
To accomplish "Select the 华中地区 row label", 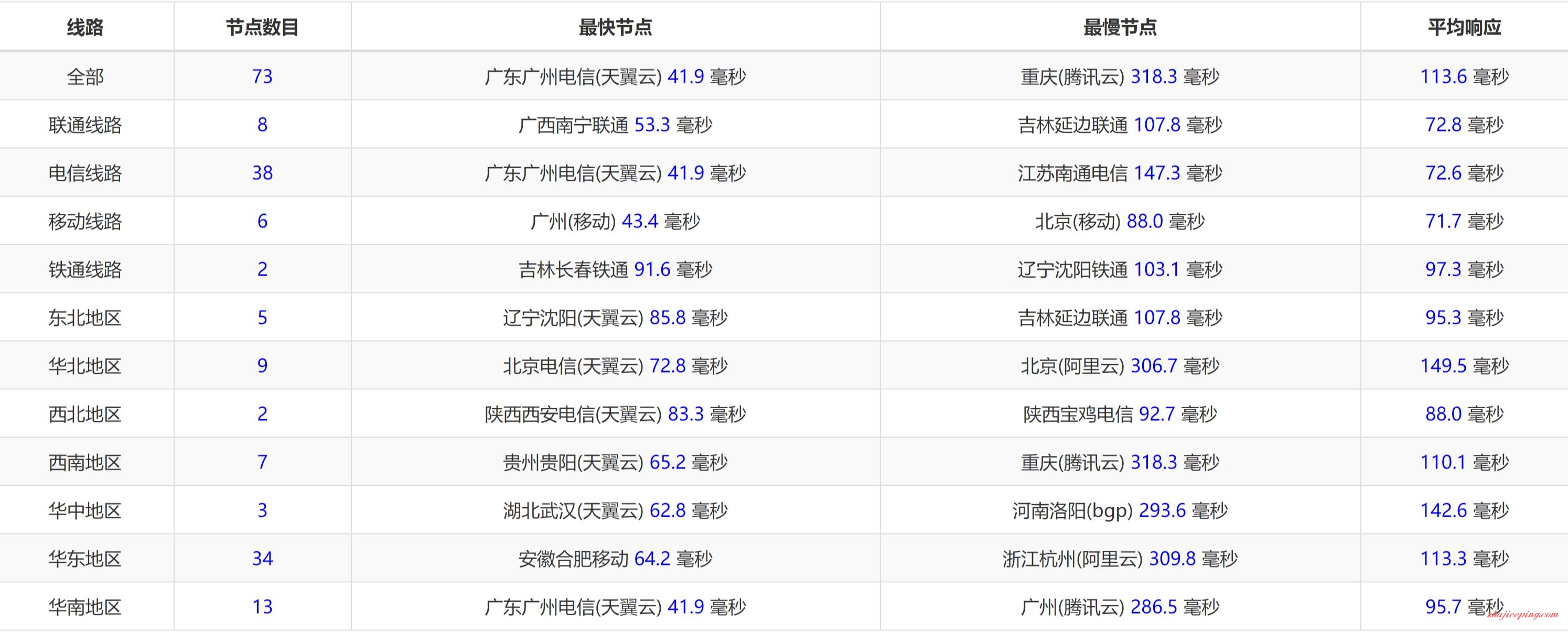I will click(85, 510).
